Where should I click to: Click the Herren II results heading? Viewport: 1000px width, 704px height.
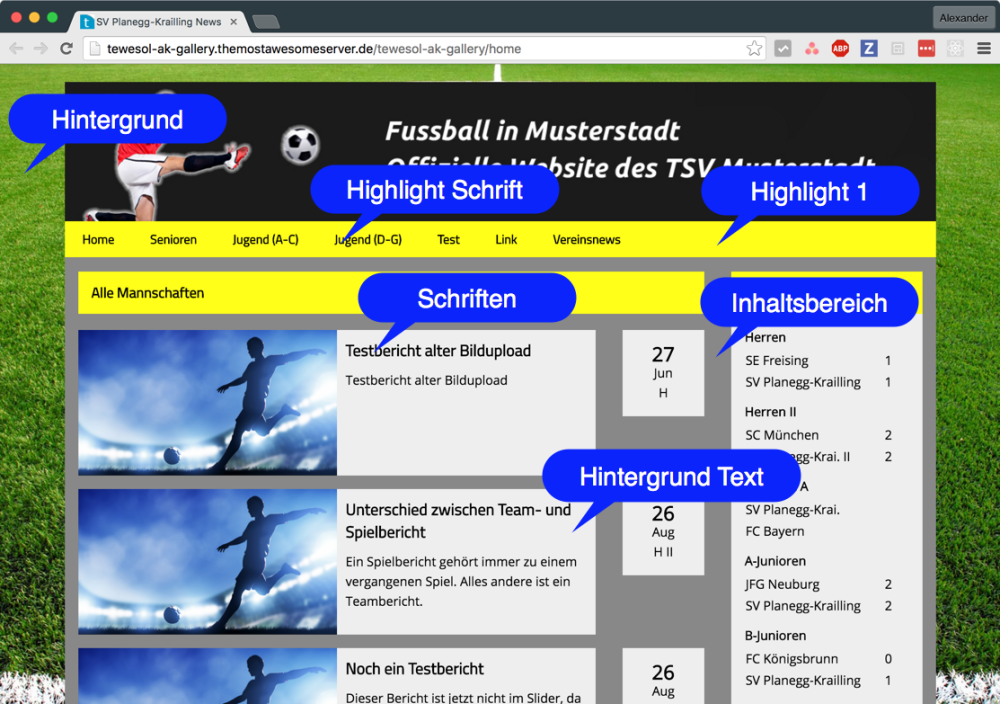click(770, 412)
